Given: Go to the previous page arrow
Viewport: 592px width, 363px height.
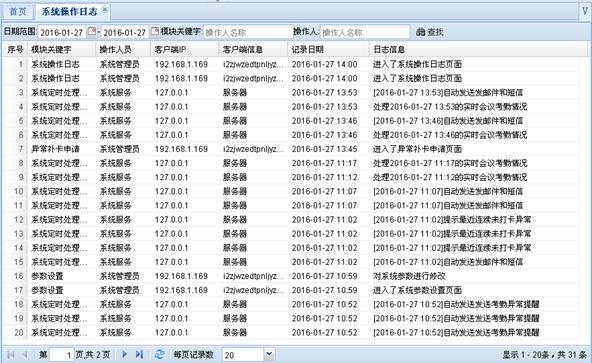Looking at the screenshot, I should click(25, 354).
